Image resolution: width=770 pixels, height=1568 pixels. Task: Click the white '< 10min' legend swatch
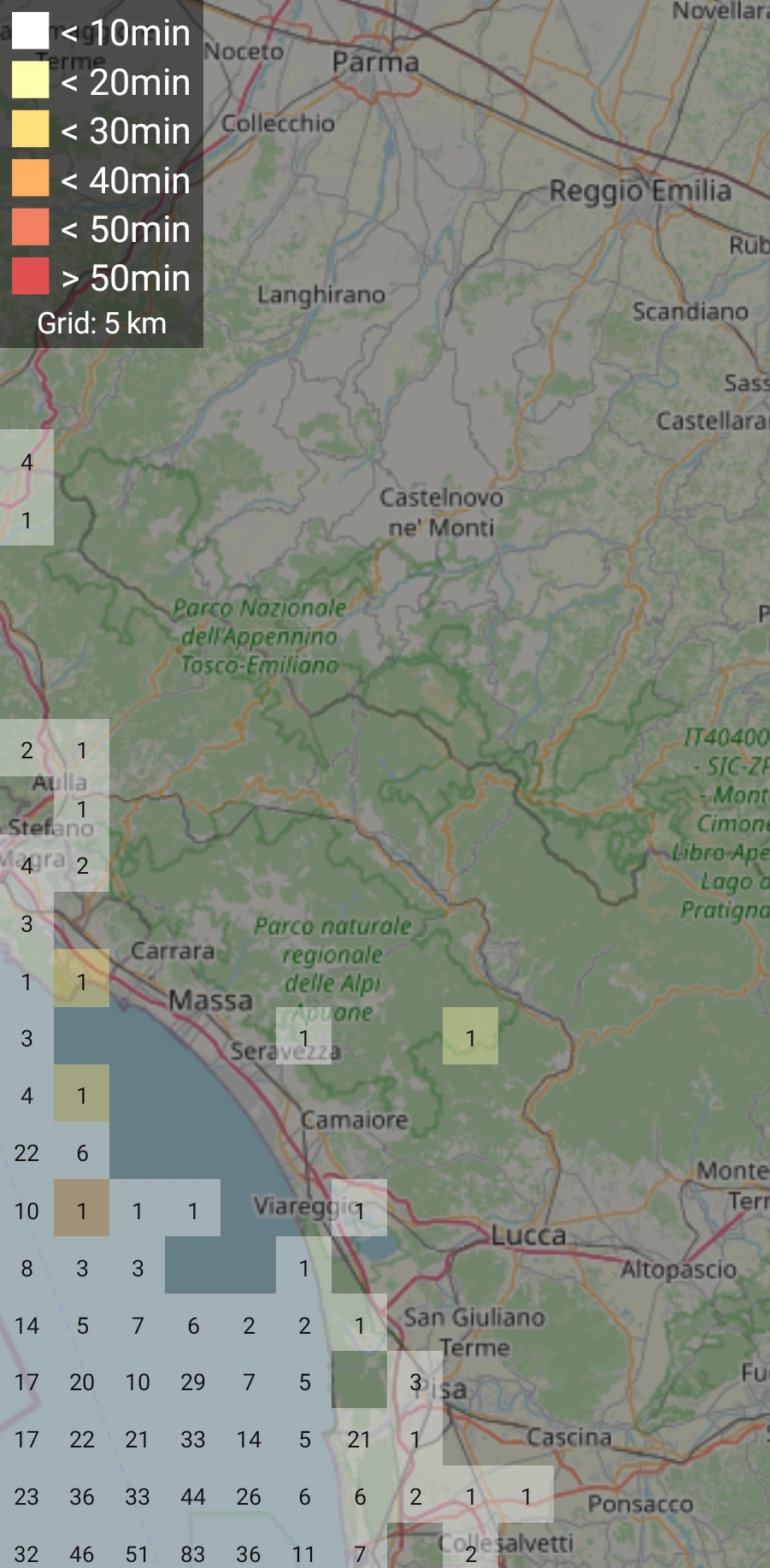click(x=30, y=32)
